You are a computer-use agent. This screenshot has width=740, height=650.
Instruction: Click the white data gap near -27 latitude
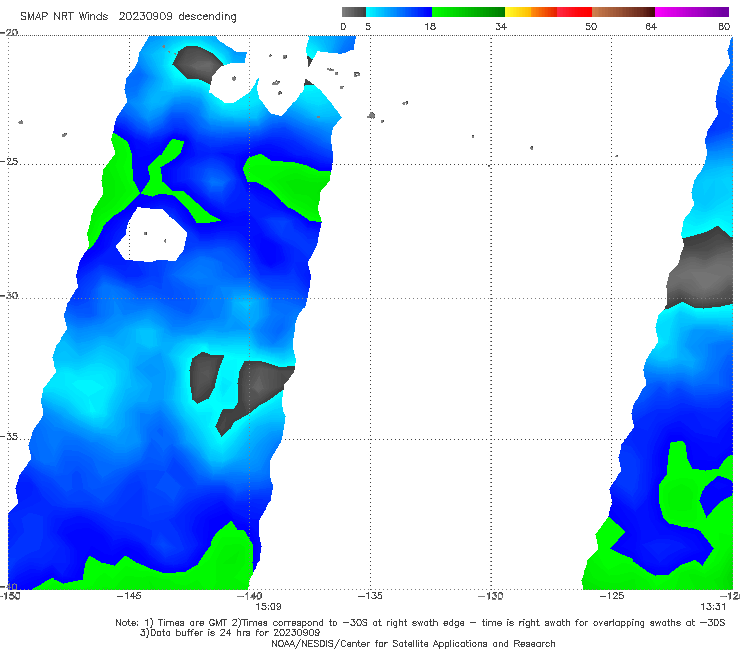tap(152, 235)
